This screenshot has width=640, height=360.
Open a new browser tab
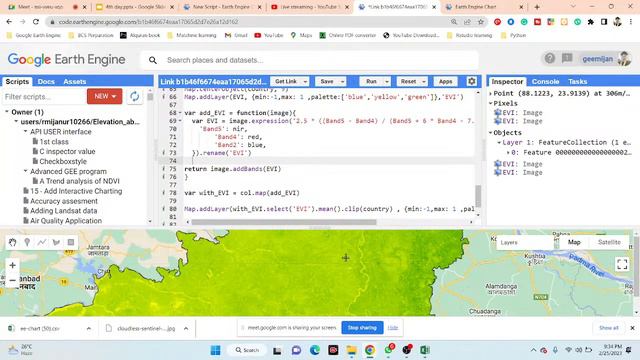point(537,7)
